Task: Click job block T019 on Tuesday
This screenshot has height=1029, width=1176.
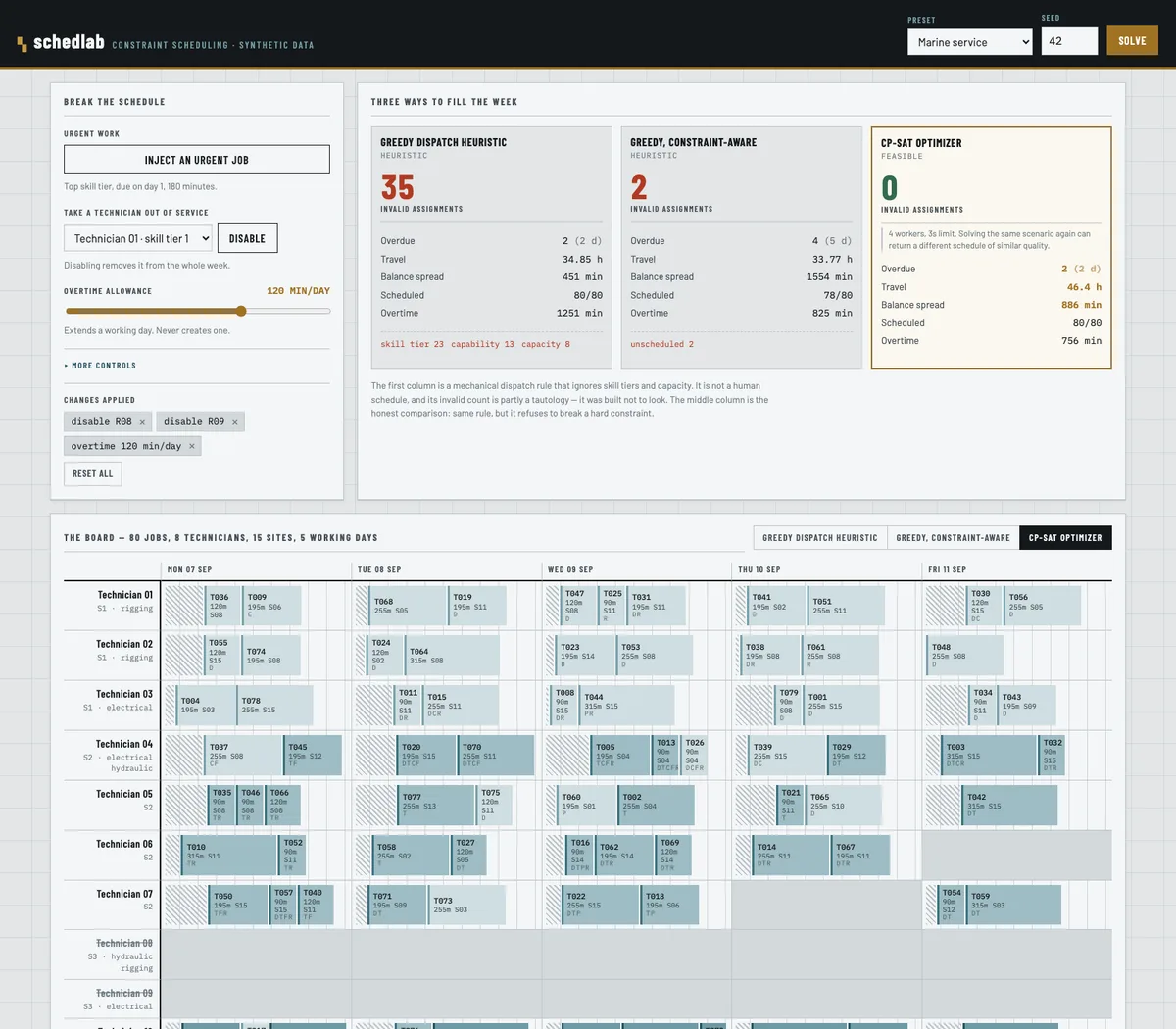Action: click(x=478, y=606)
